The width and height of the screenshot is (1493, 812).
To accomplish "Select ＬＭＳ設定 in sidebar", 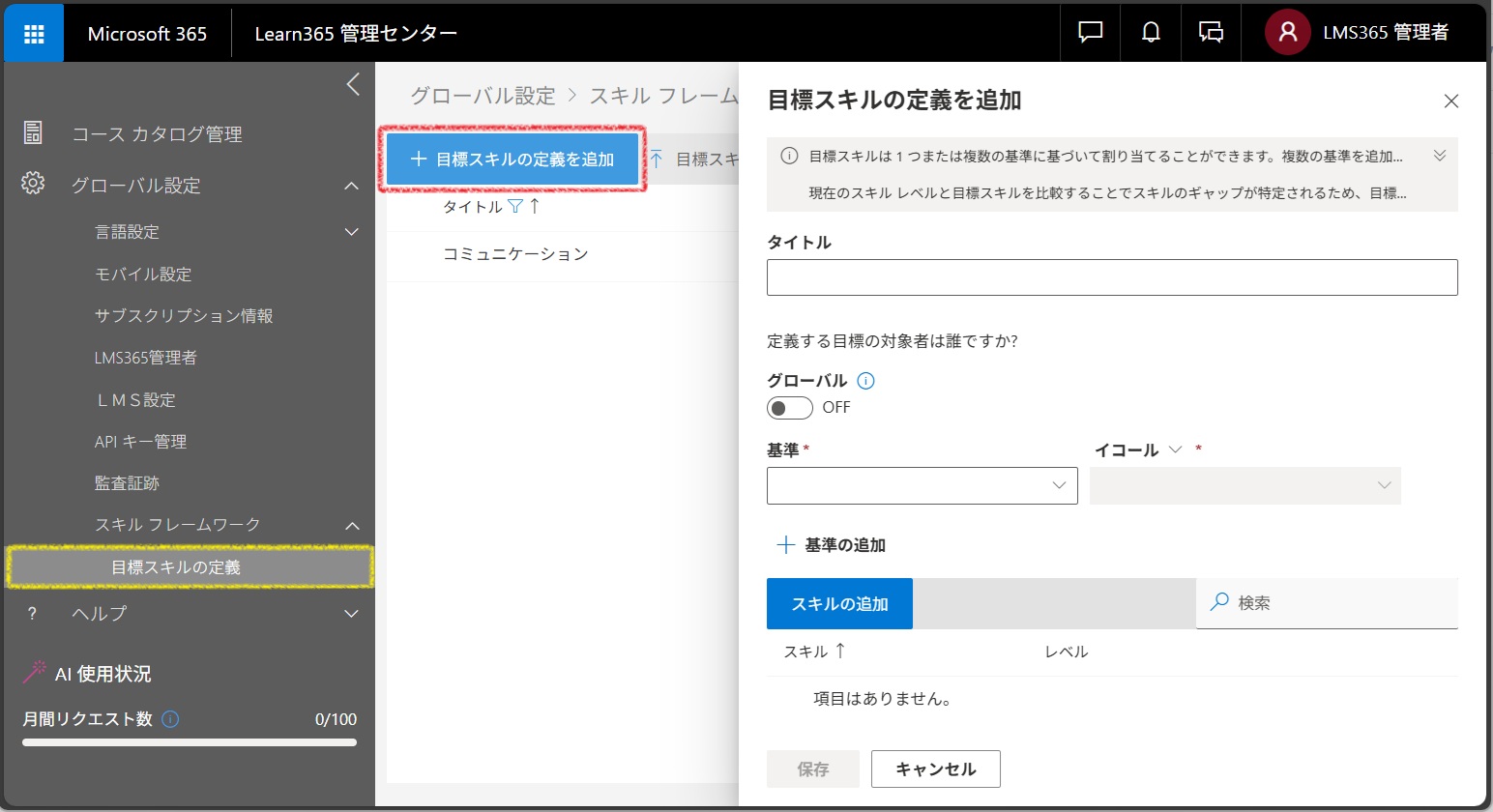I will point(135,400).
